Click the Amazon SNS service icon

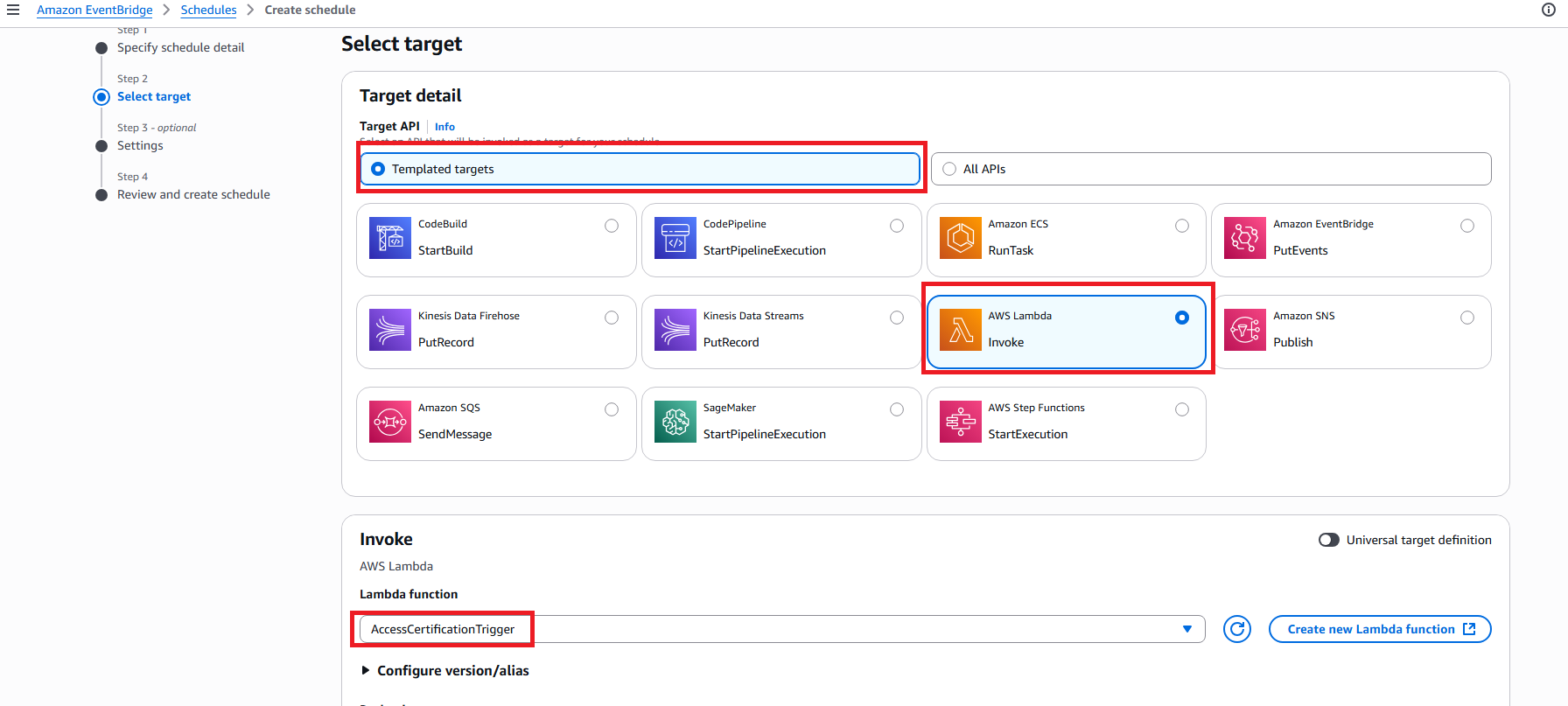coord(1245,330)
